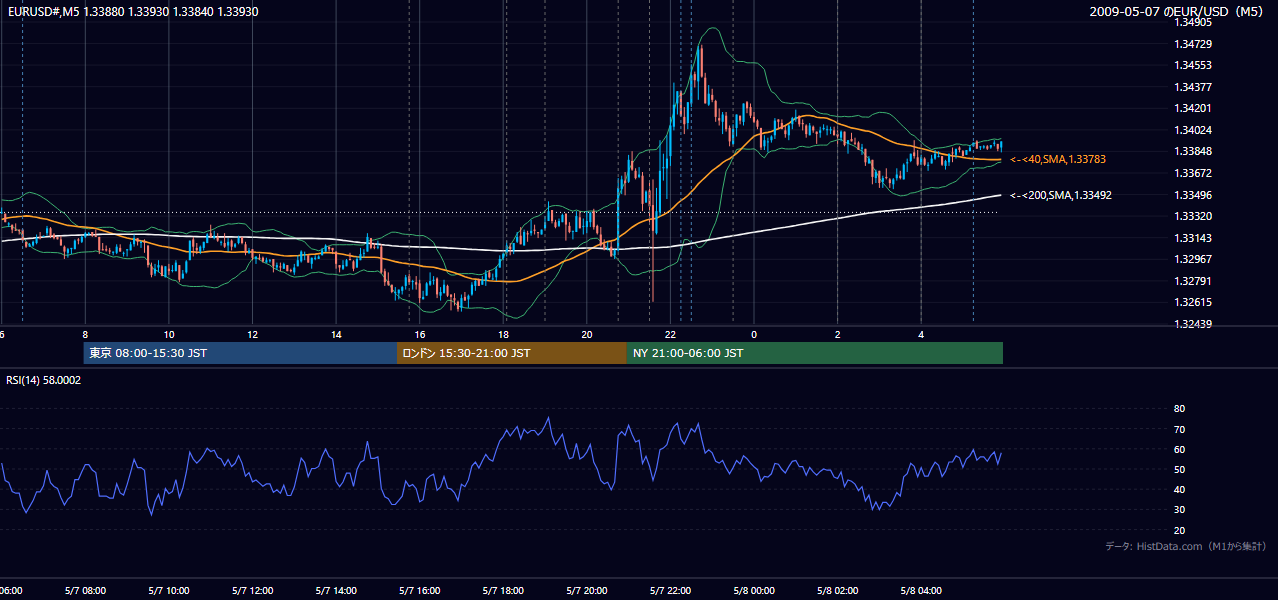Click price axis value 1.34024

pyautogui.click(x=1193, y=130)
